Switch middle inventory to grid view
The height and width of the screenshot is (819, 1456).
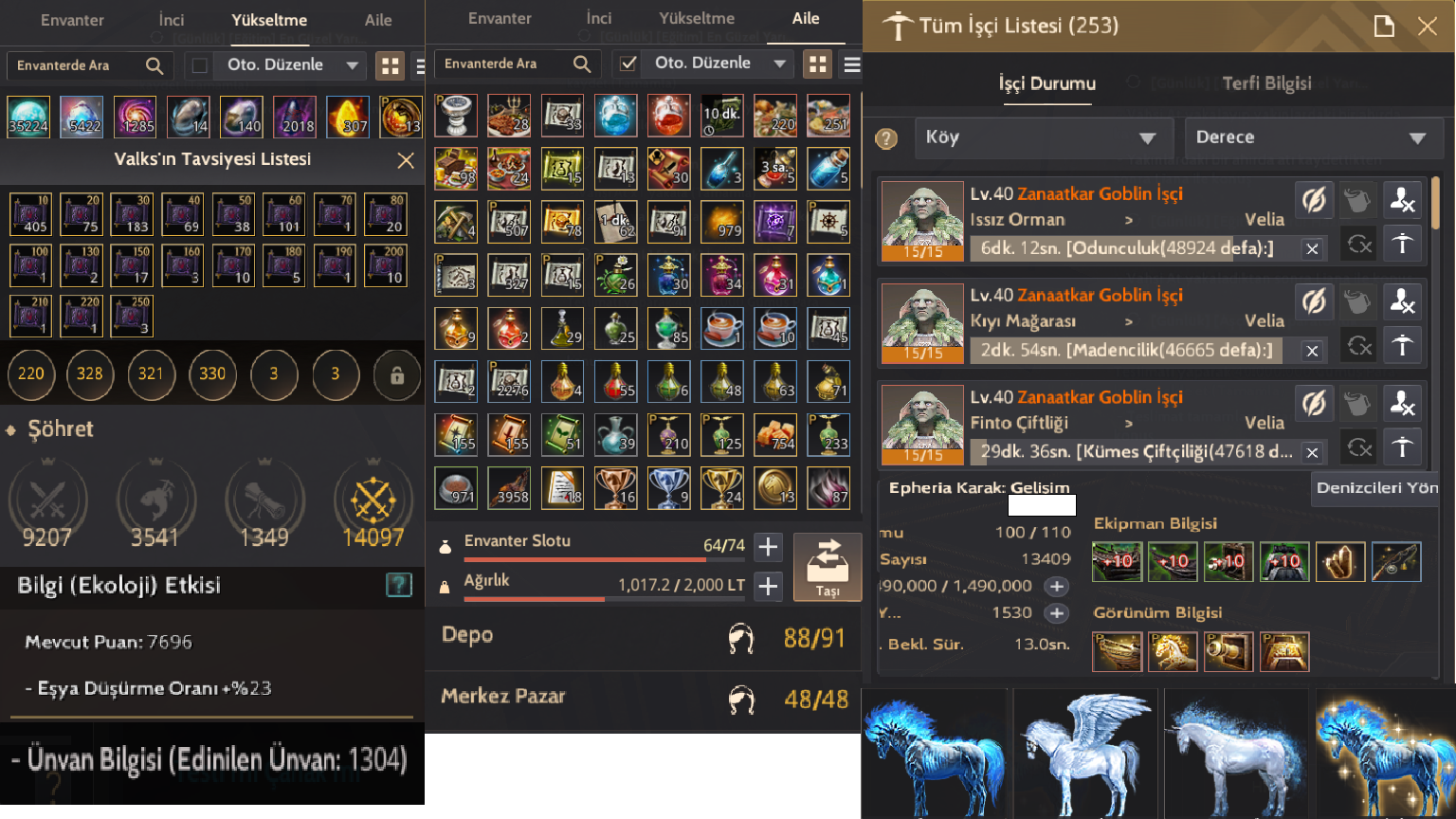[x=817, y=64]
